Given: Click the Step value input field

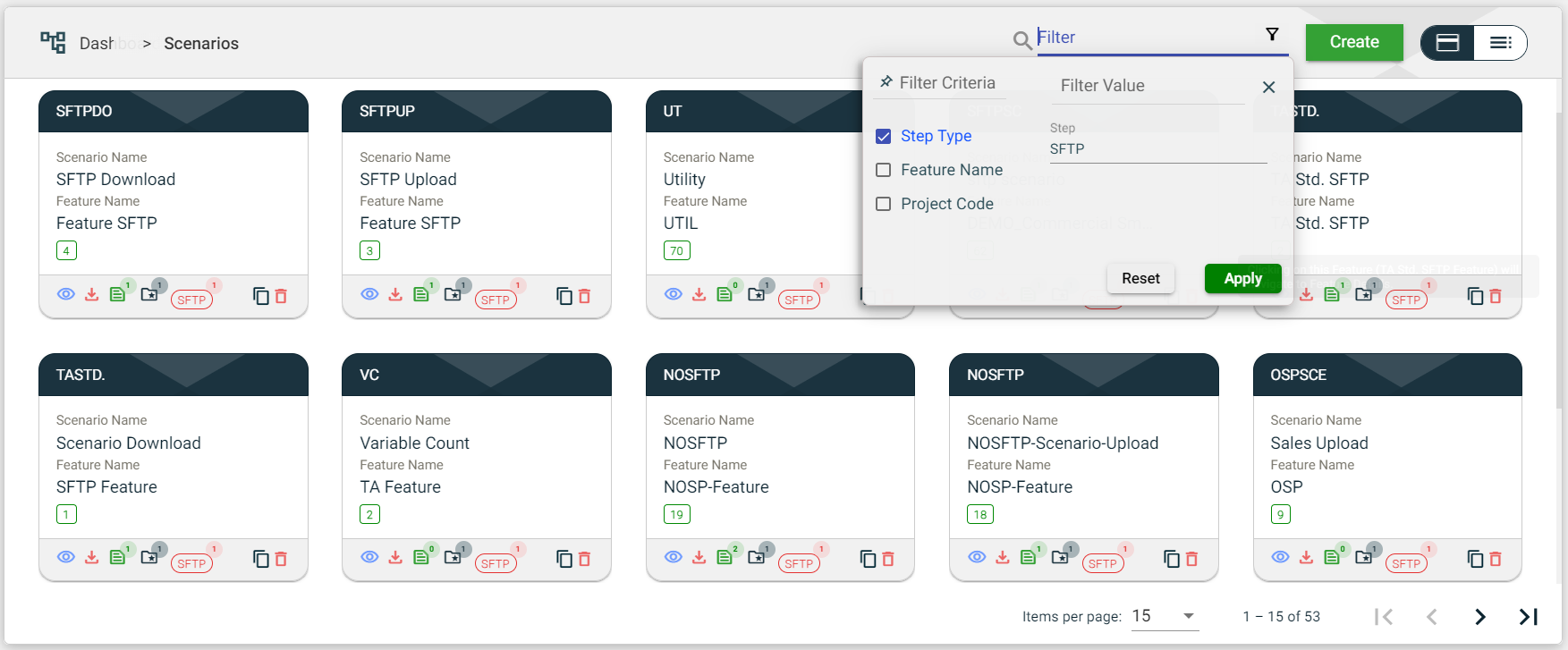Looking at the screenshot, I should 1157,149.
